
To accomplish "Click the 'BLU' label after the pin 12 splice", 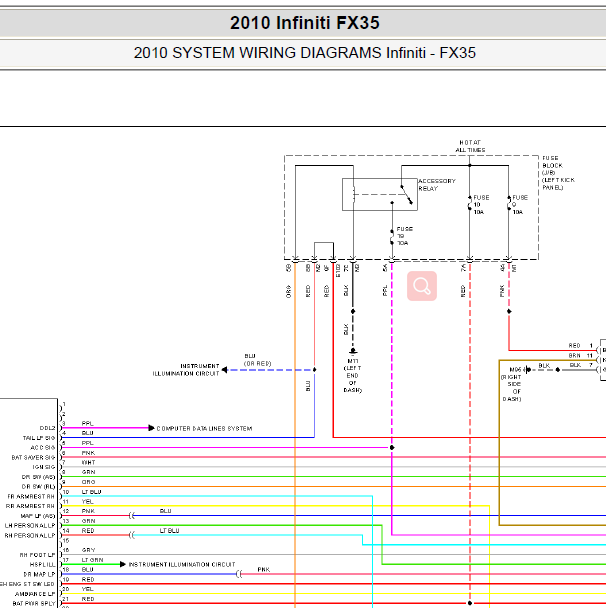I will pos(166,511).
